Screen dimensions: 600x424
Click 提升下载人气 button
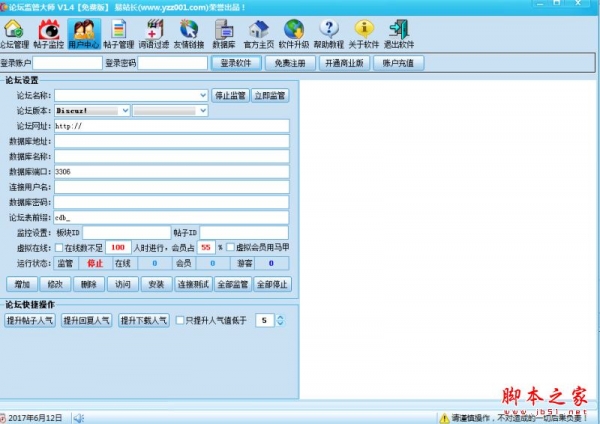click(x=144, y=320)
